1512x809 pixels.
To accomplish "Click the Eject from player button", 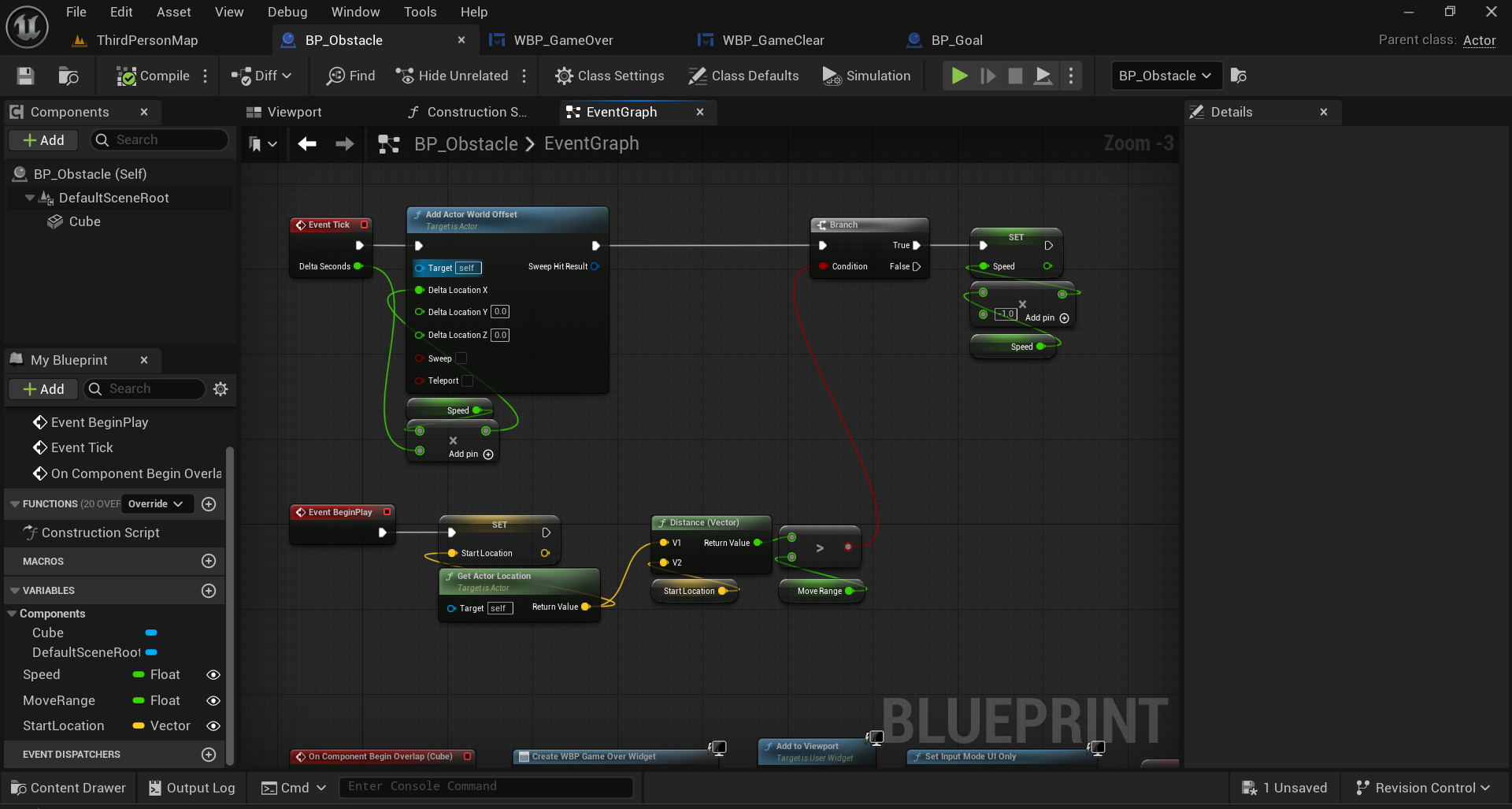I will point(1043,76).
